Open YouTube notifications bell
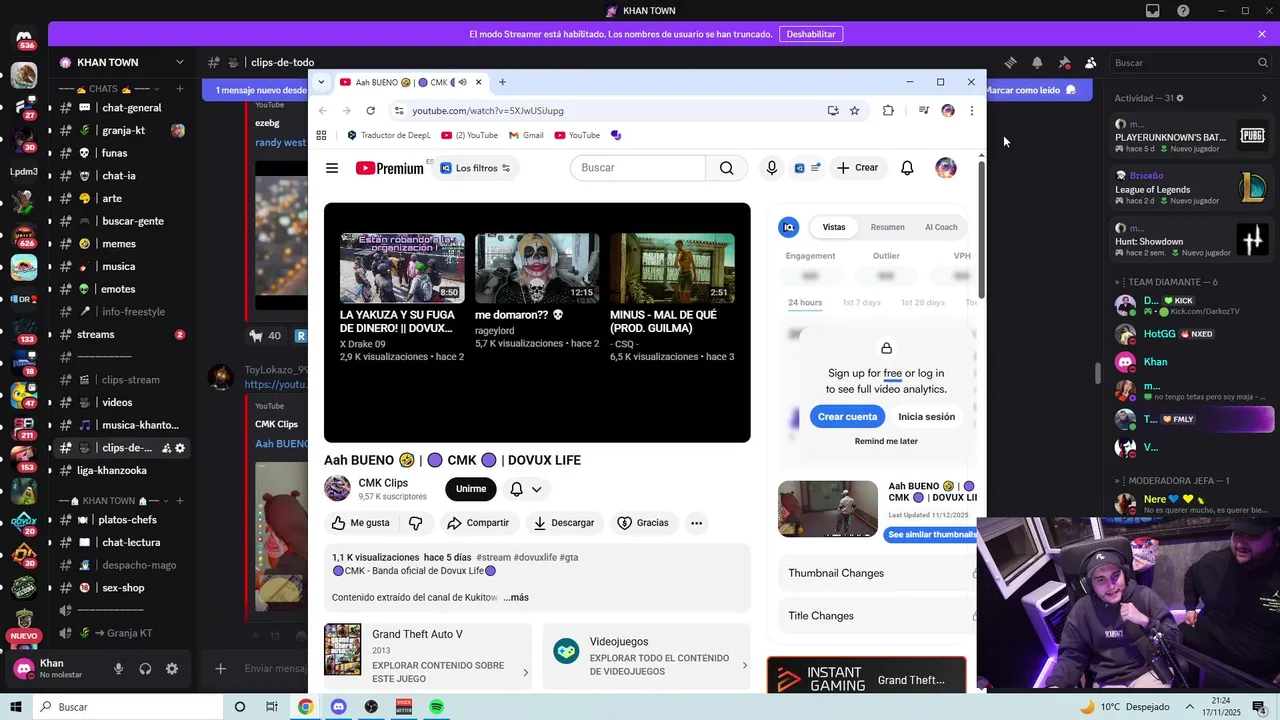1280x720 pixels. pos(907,168)
